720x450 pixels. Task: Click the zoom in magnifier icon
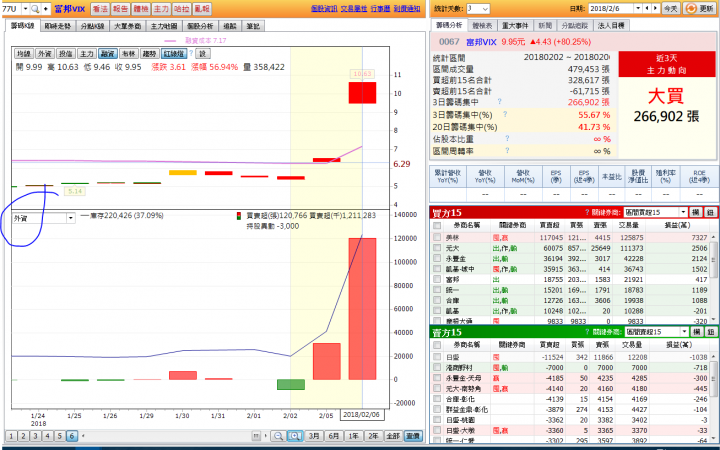click(x=295, y=436)
